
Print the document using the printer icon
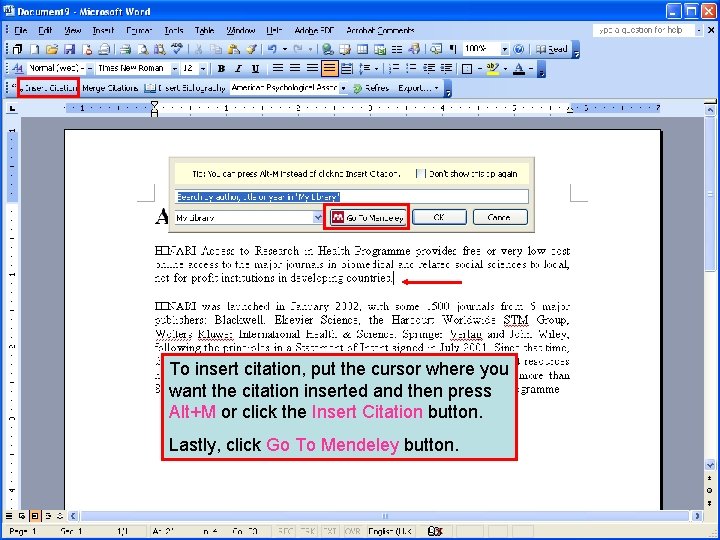coord(125,49)
